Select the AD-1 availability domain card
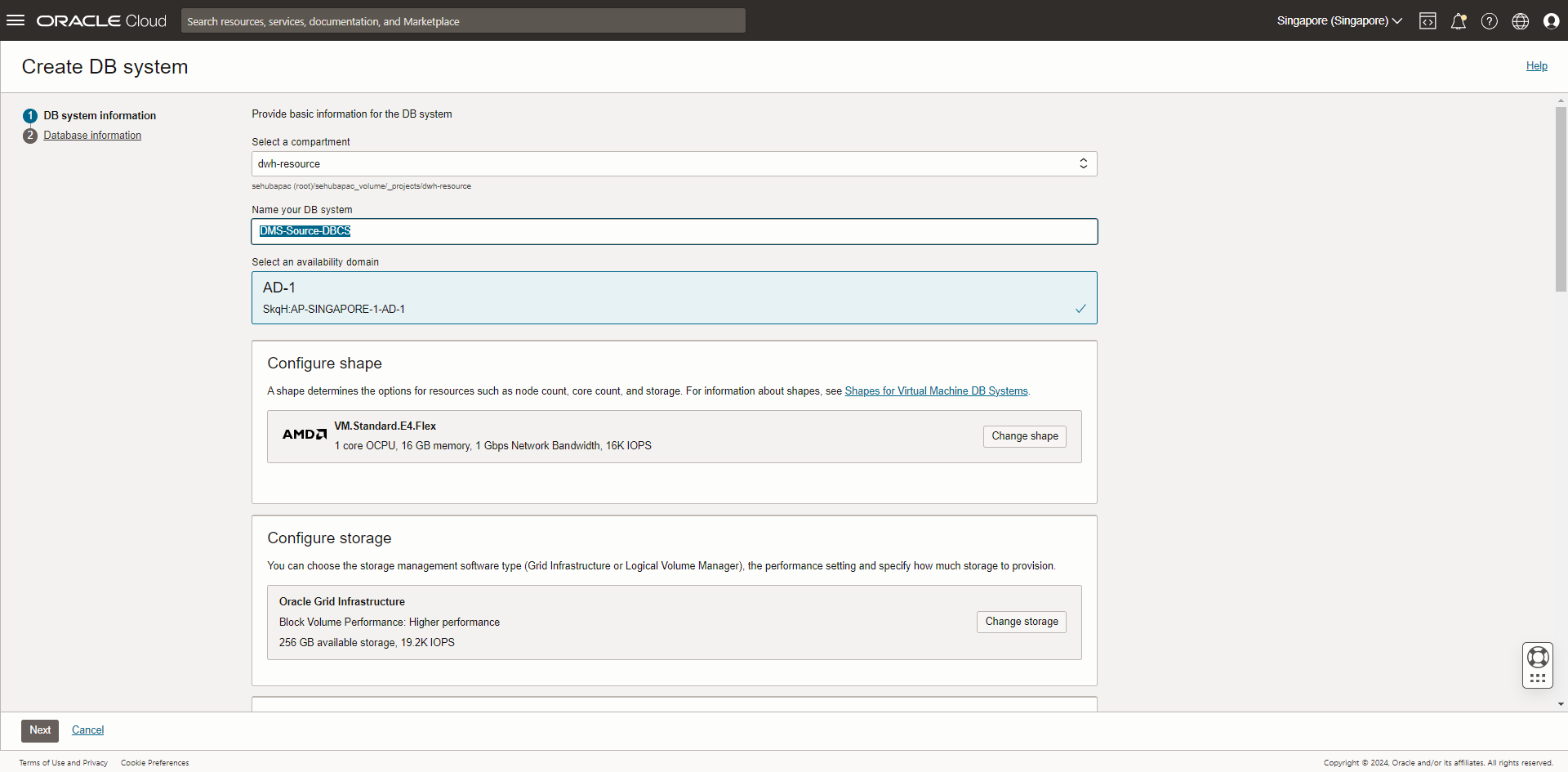Screen dimensions: 1568x772 [x=674, y=298]
